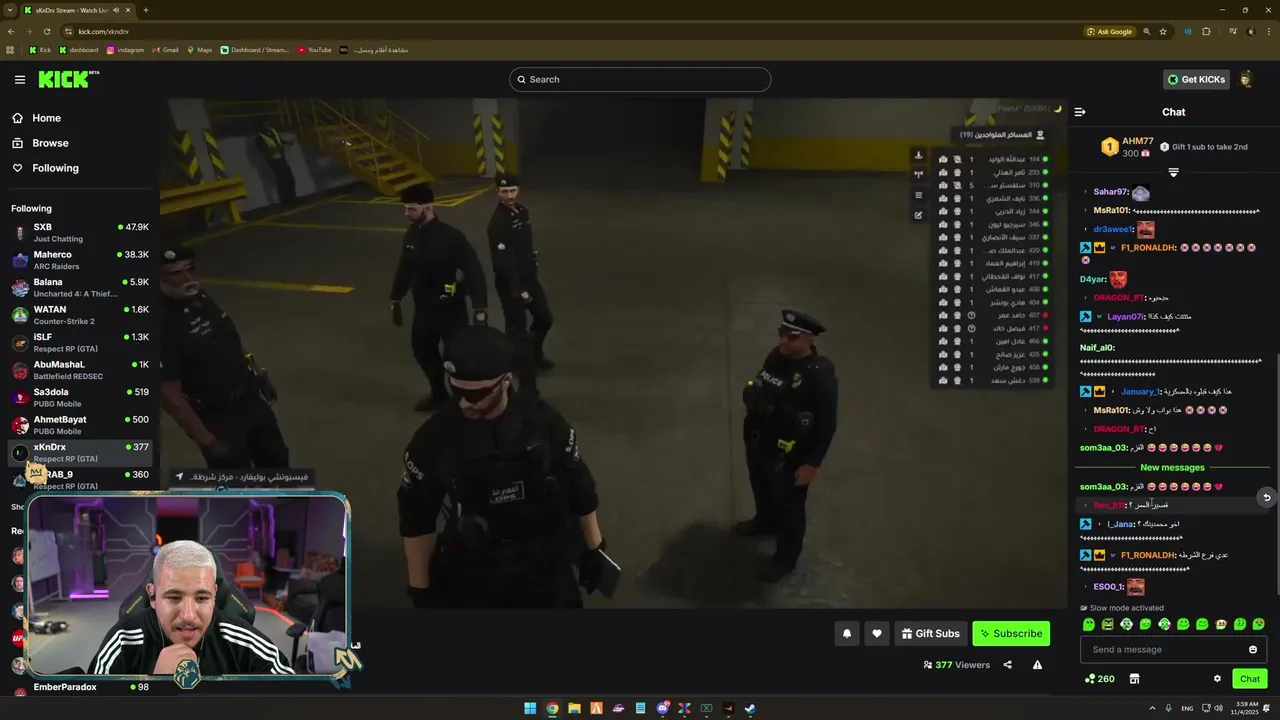The width and height of the screenshot is (1280, 720).
Task: Focus the Kick search box
Action: point(640,79)
